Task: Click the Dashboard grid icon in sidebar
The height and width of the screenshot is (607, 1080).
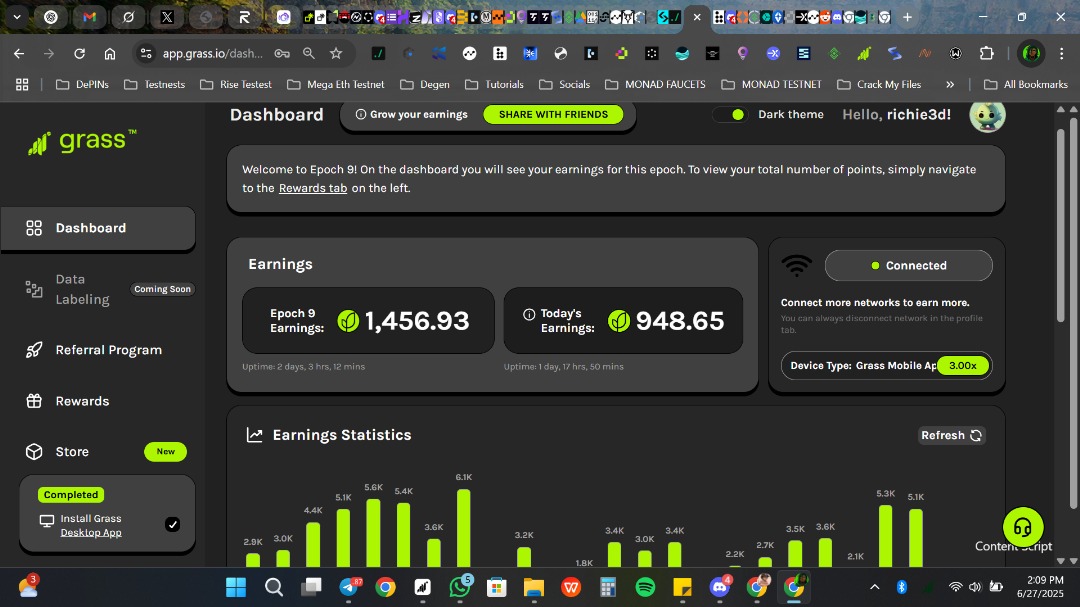Action: 34,228
